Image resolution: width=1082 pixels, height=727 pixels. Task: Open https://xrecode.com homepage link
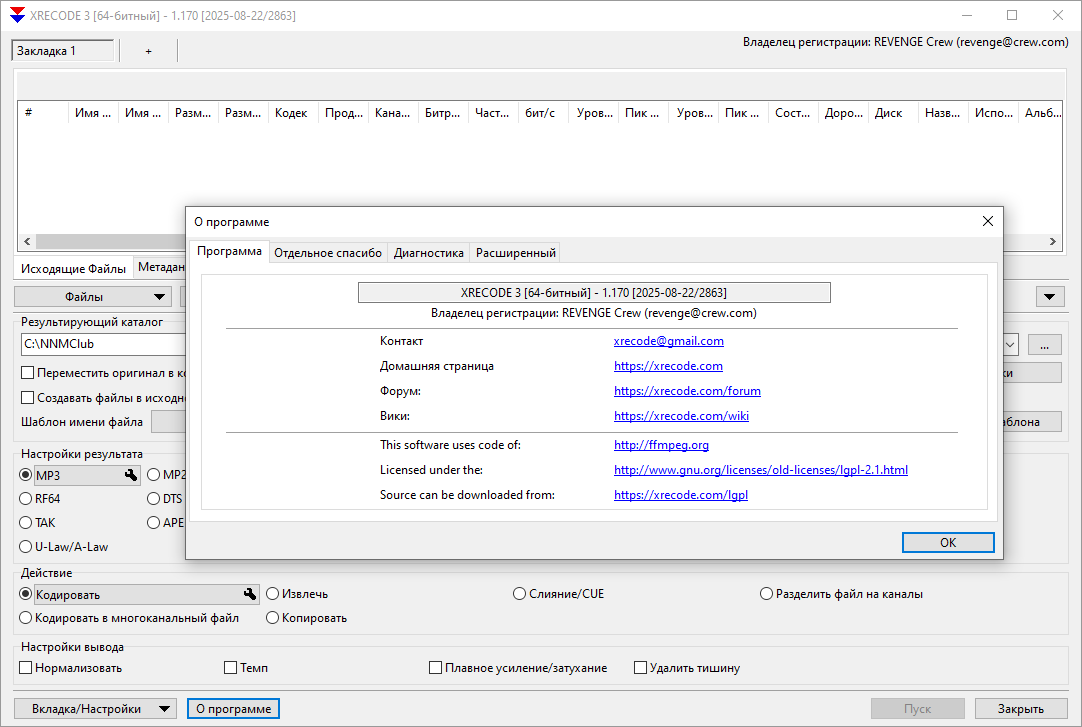(x=668, y=366)
